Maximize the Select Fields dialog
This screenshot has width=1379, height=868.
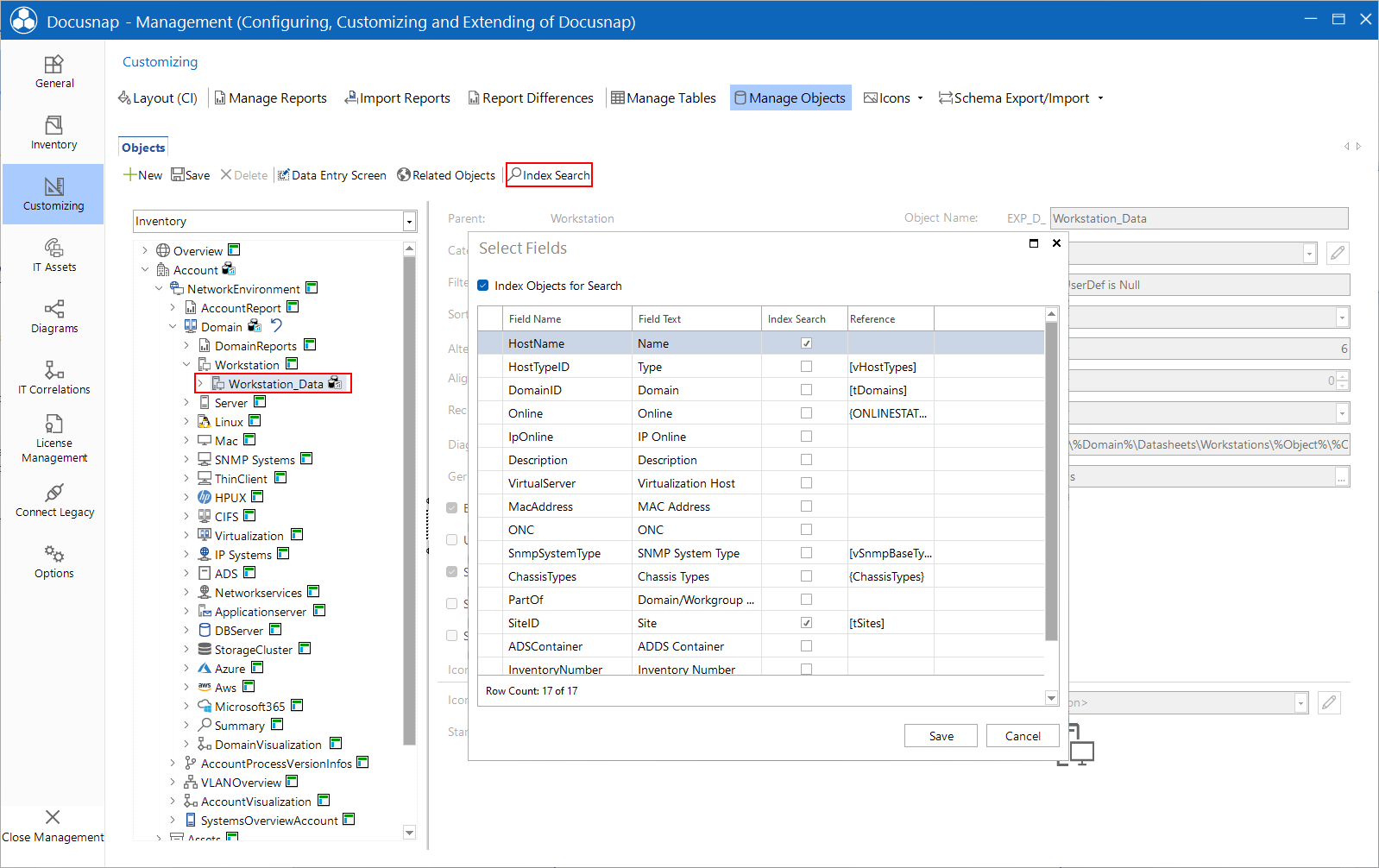coord(1034,243)
